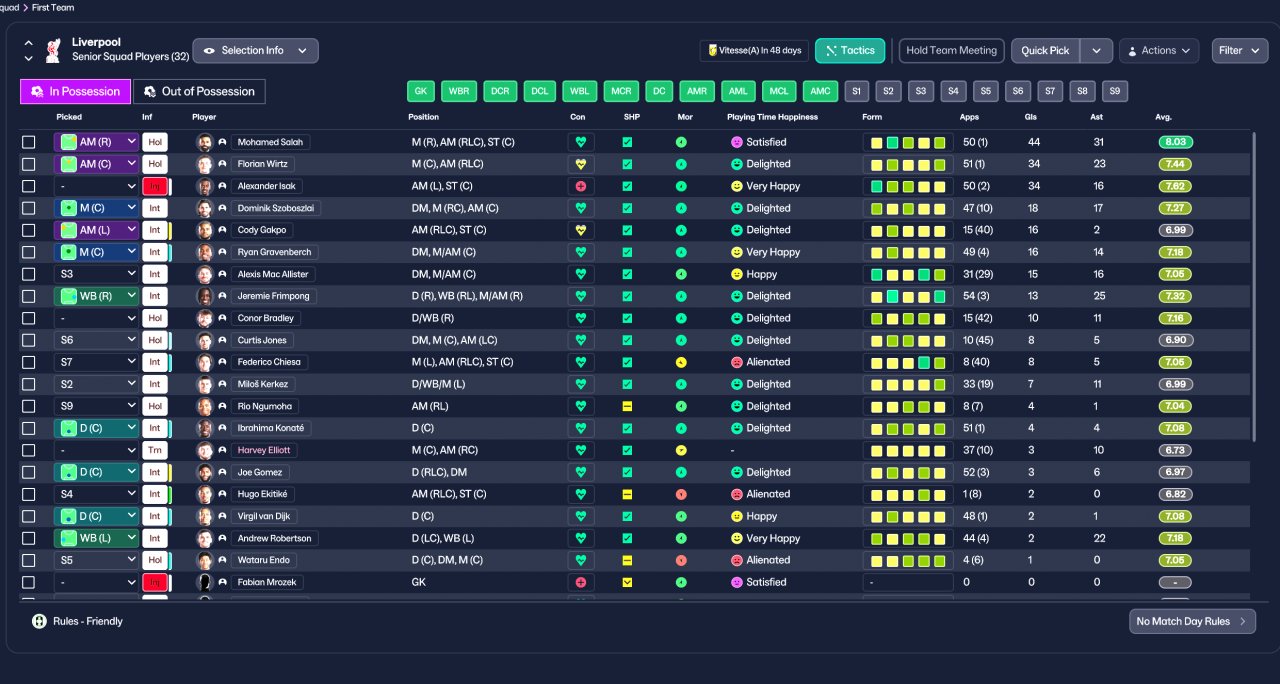This screenshot has height=684, width=1280.
Task: Click the Rules - Friendly circular icon
Action: (39, 621)
